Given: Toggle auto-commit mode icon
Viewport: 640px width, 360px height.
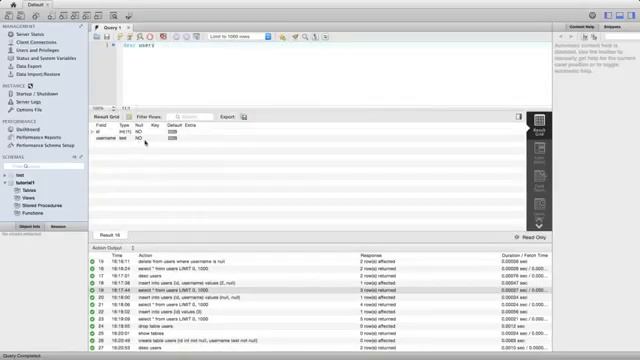Looking at the screenshot, I should (197, 37).
